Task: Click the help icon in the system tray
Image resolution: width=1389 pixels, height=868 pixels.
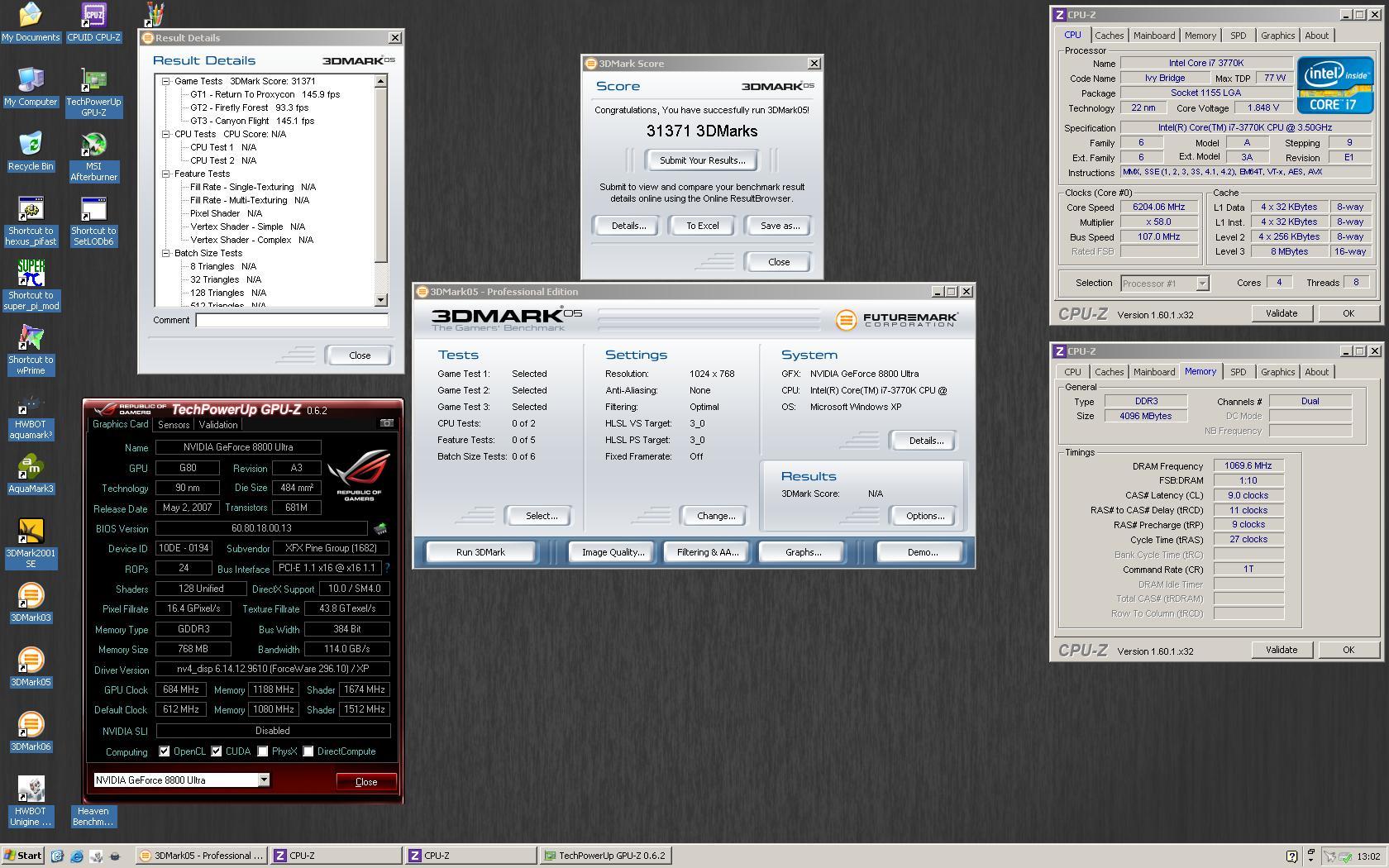Action: (1292, 856)
